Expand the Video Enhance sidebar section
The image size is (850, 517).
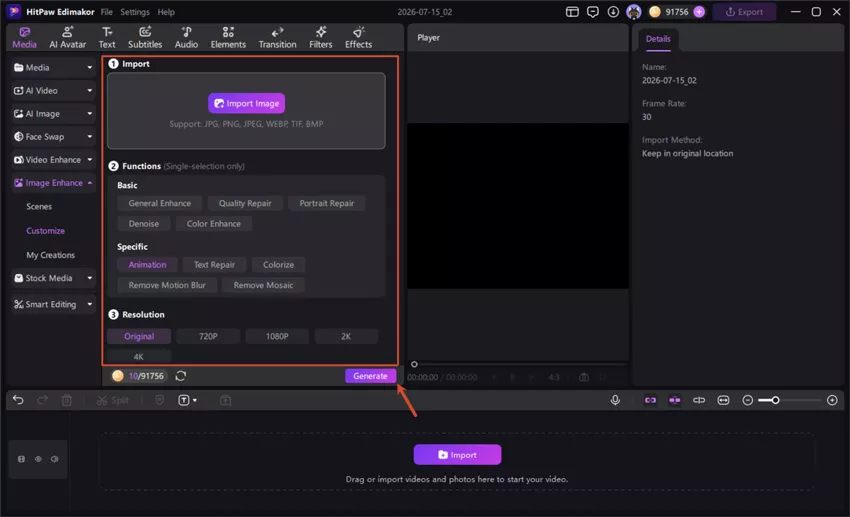tap(53, 160)
